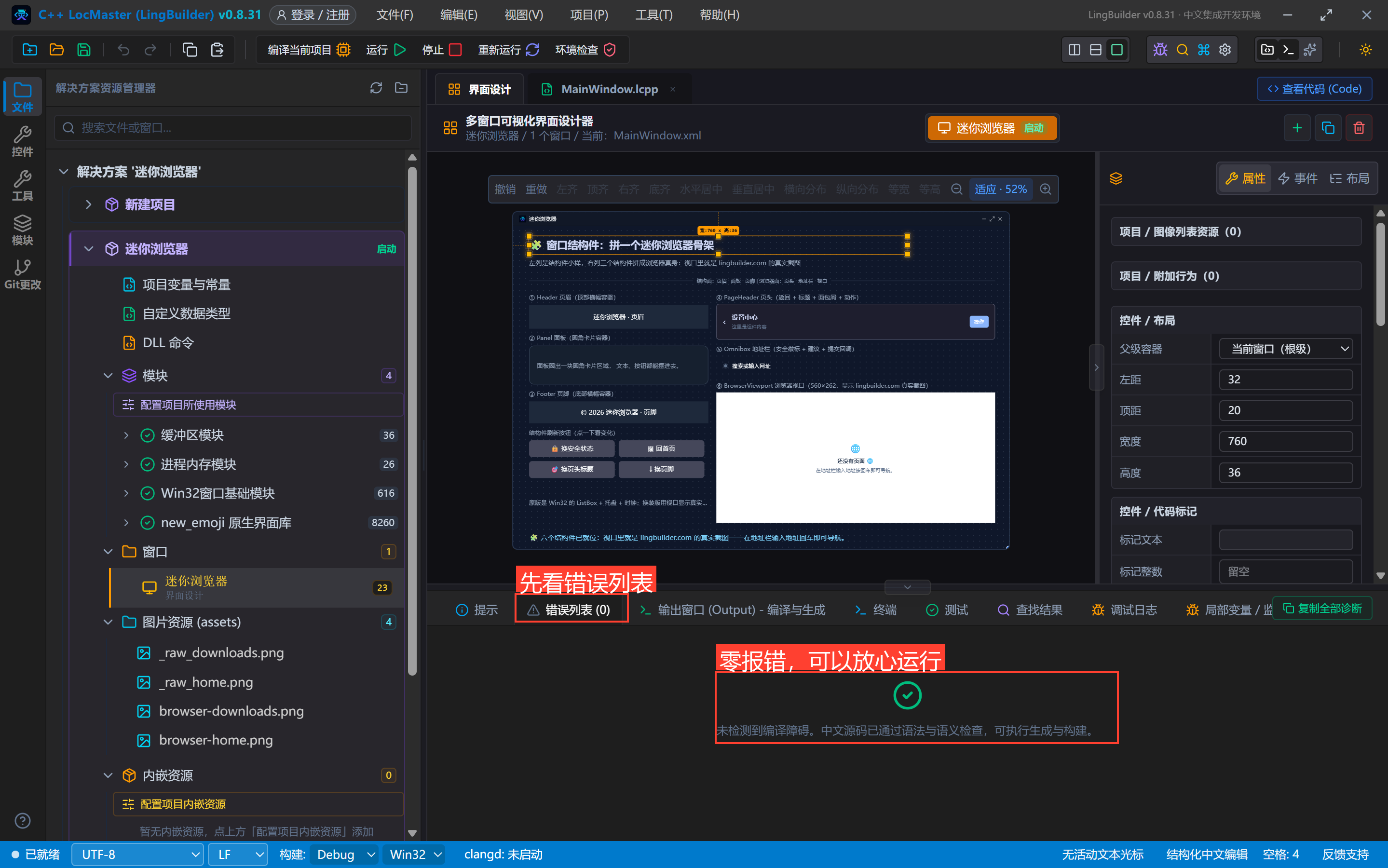Toggle horizontal split layout icon
Image resolution: width=1388 pixels, height=868 pixels.
1095,50
